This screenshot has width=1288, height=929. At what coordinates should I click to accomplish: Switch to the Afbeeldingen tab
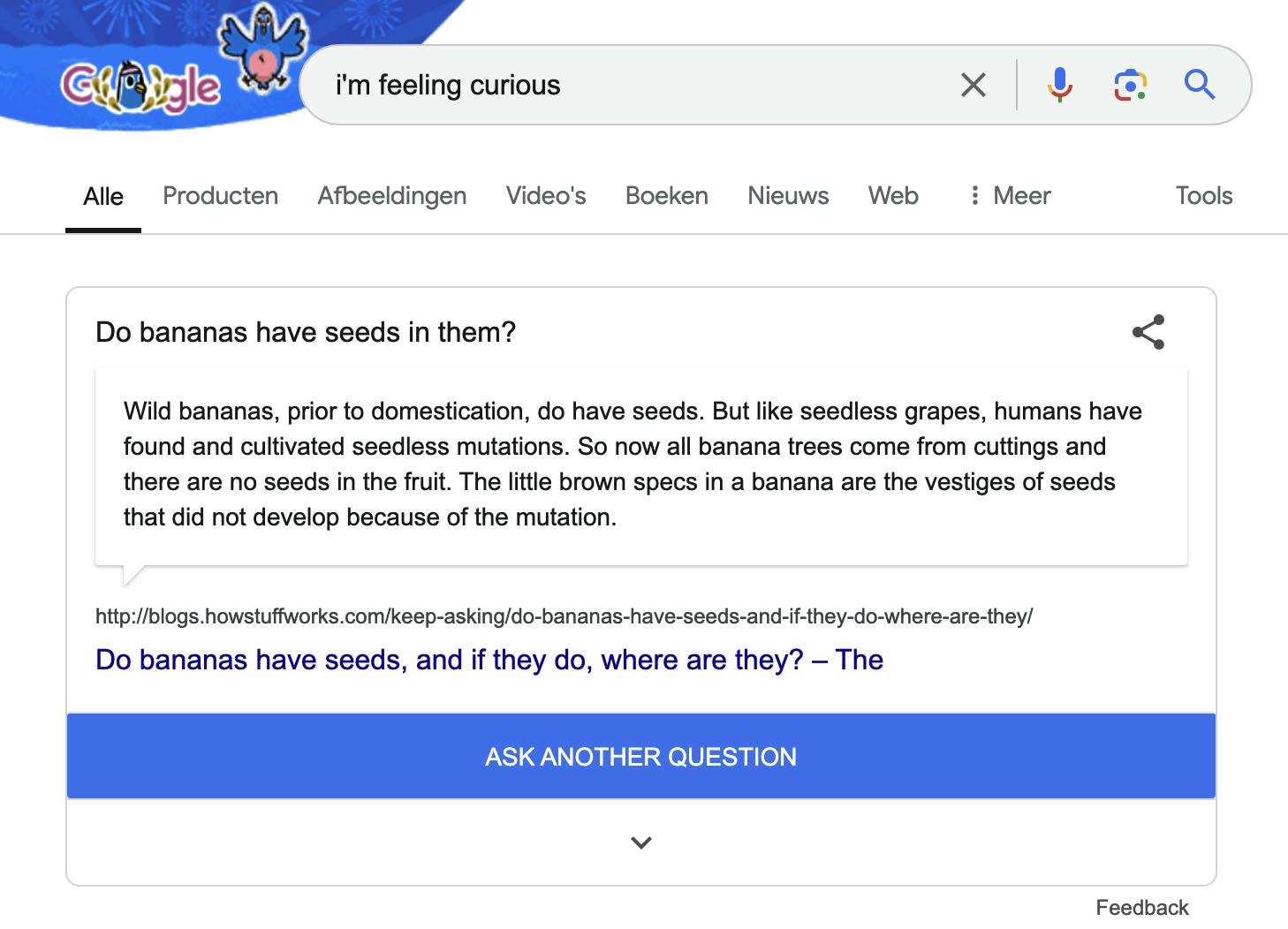[391, 196]
